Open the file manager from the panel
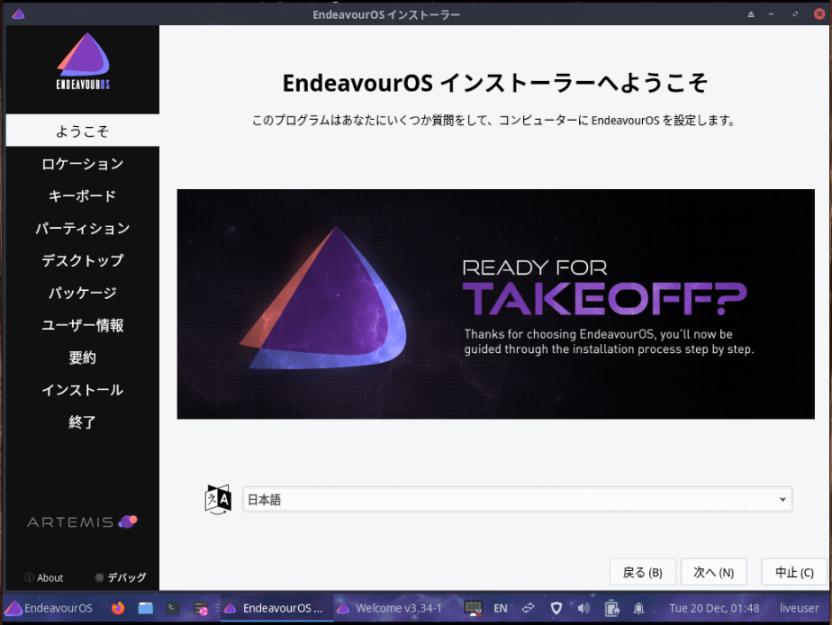 click(145, 608)
